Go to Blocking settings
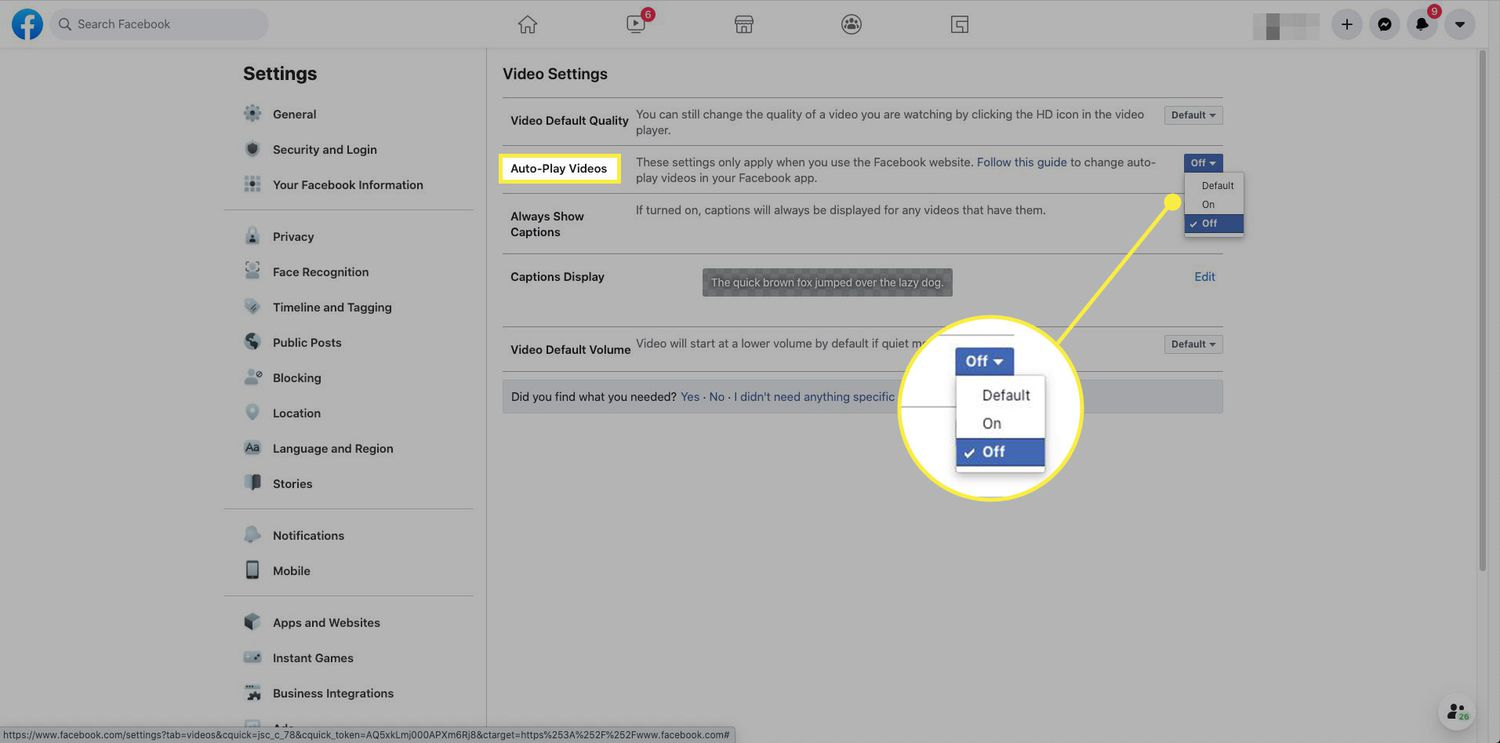Image resolution: width=1500 pixels, height=743 pixels. (297, 378)
